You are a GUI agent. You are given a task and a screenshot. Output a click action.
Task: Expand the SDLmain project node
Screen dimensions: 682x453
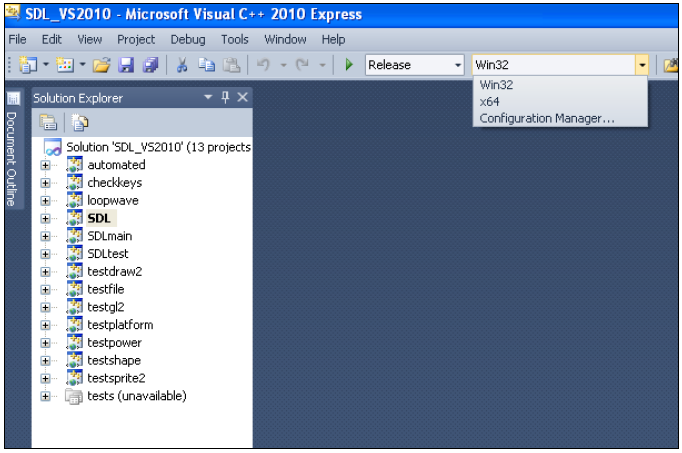(45, 236)
